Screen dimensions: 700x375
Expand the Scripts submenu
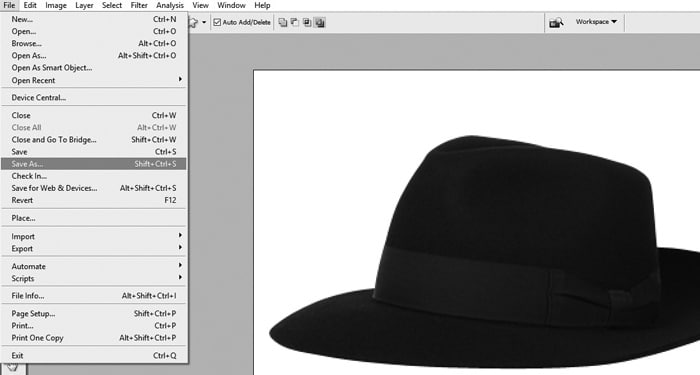93,279
